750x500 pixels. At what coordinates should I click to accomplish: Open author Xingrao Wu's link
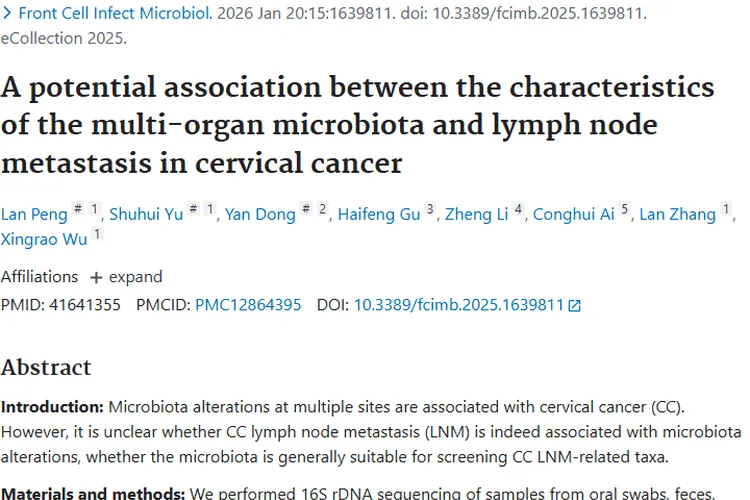(43, 238)
